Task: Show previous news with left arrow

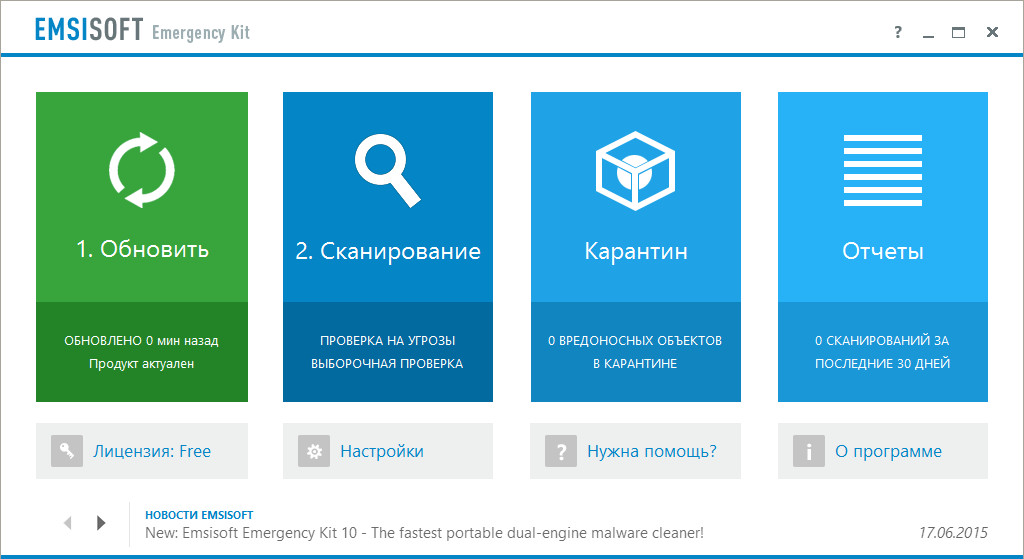Action: point(68,522)
